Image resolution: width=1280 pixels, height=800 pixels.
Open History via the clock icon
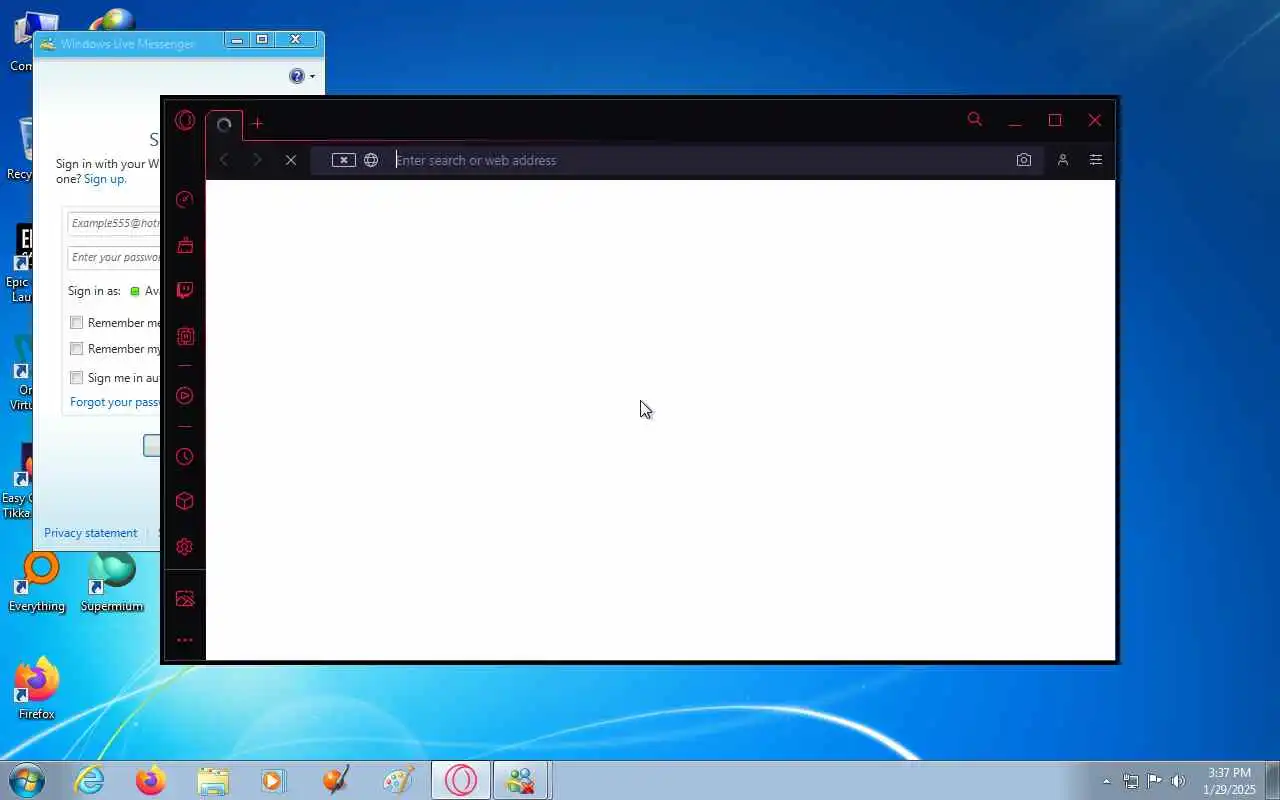tap(184, 457)
